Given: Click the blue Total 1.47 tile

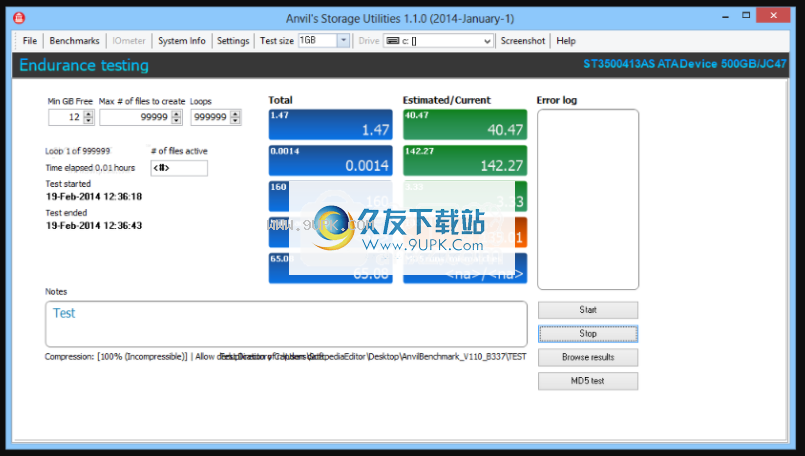Looking at the screenshot, I should (331, 124).
